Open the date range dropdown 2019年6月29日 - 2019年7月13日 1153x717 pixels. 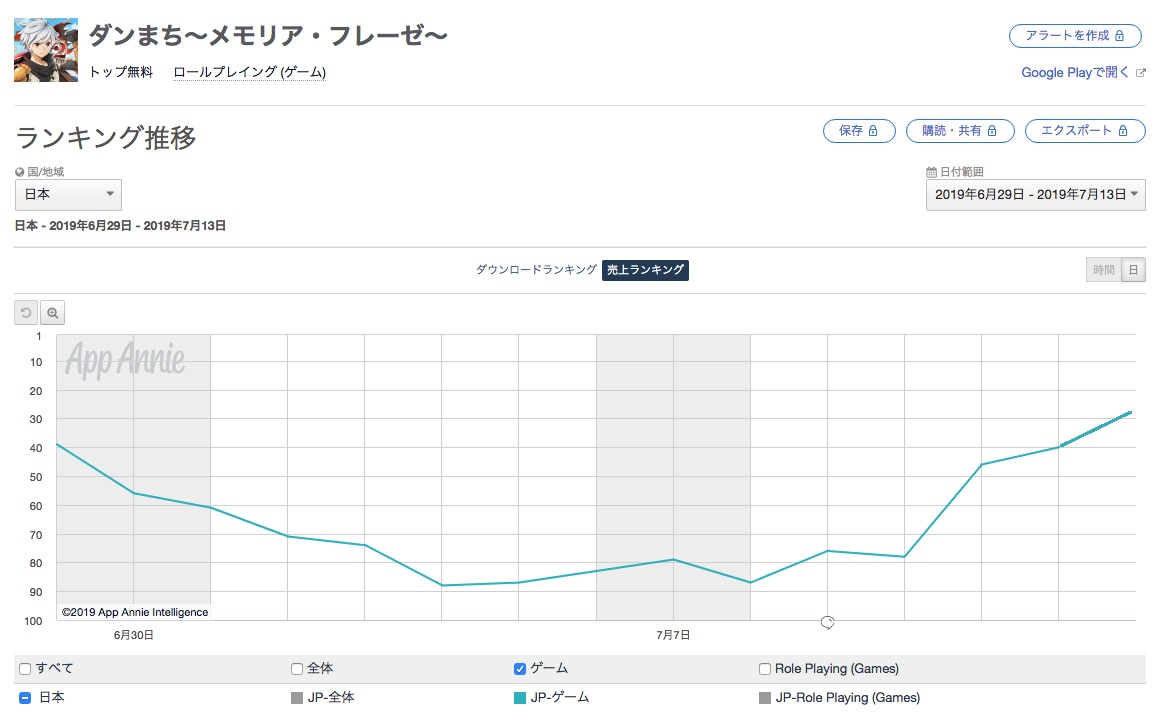(x=1035, y=195)
